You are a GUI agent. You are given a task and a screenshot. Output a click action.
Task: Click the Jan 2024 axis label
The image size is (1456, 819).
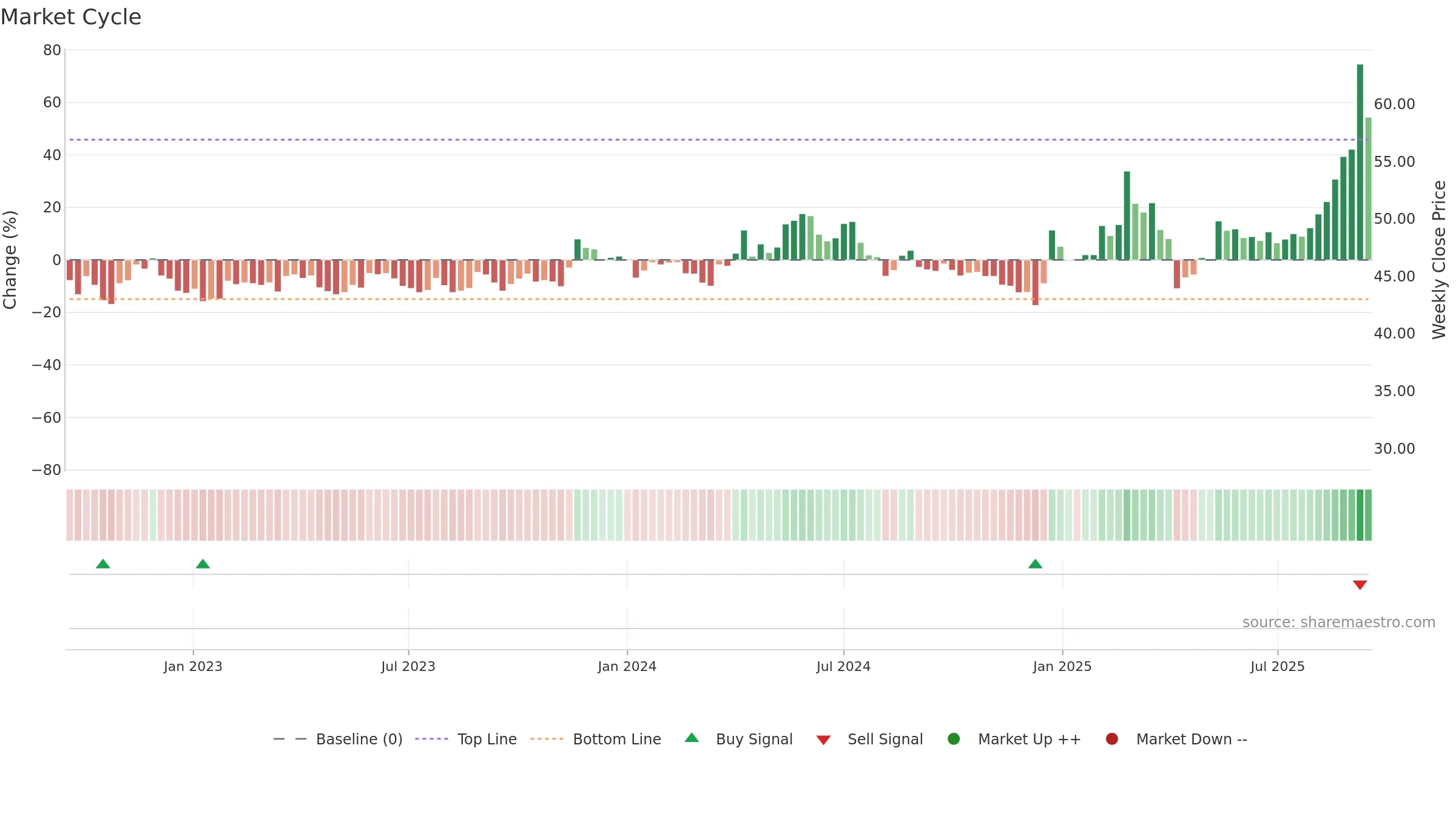(627, 667)
